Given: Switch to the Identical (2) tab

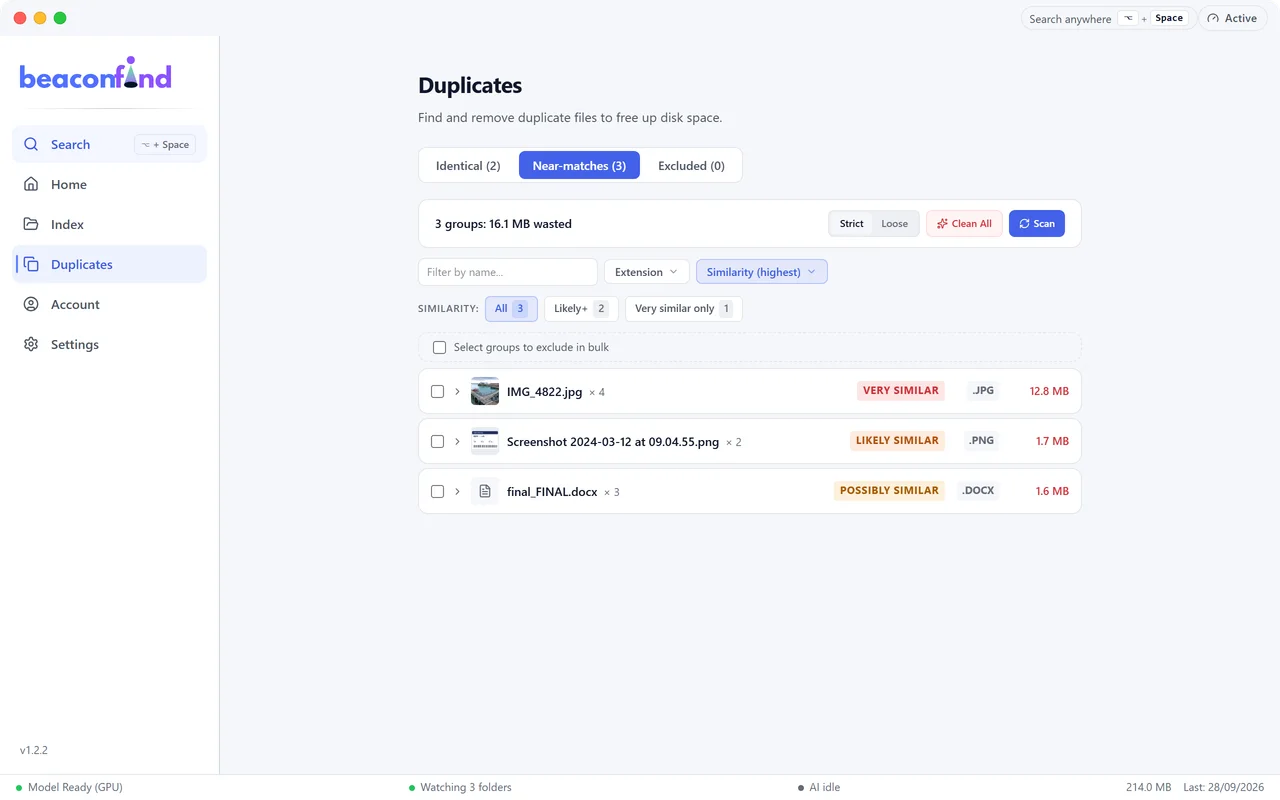Looking at the screenshot, I should [x=468, y=166].
